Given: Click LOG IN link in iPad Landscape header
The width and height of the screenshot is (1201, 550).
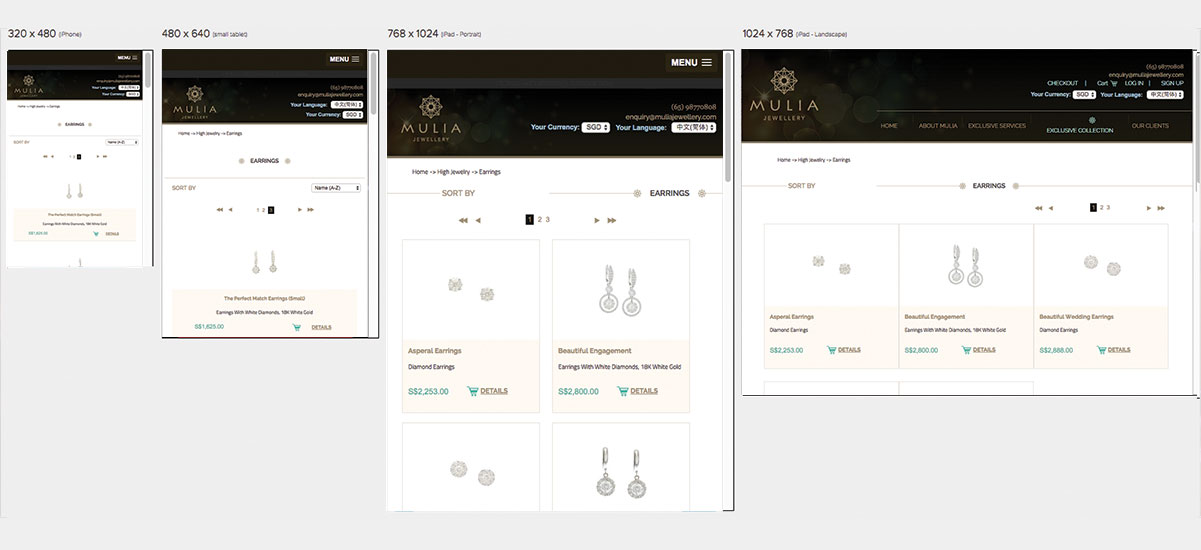Looking at the screenshot, I should 1134,83.
